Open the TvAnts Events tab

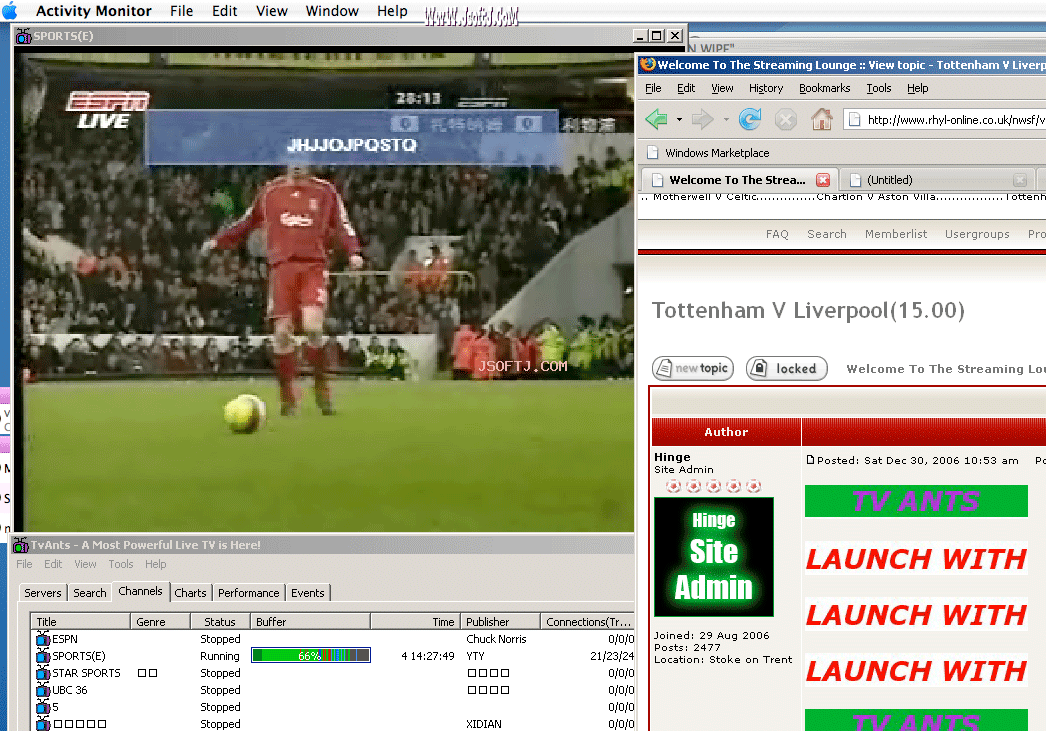pos(308,593)
